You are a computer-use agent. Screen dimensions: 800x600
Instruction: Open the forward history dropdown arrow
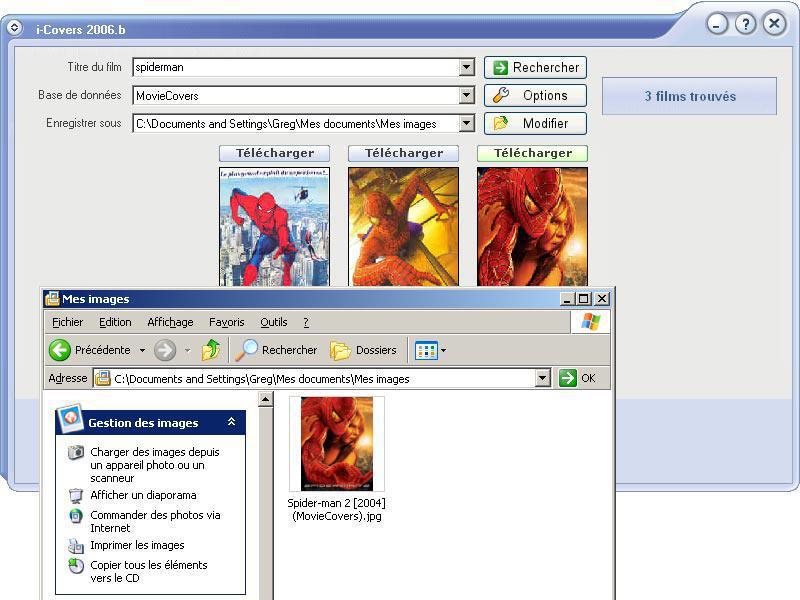click(x=188, y=351)
